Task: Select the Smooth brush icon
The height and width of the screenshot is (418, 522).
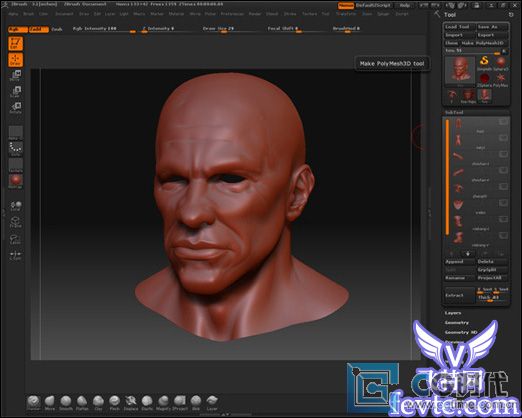Action: click(66, 402)
